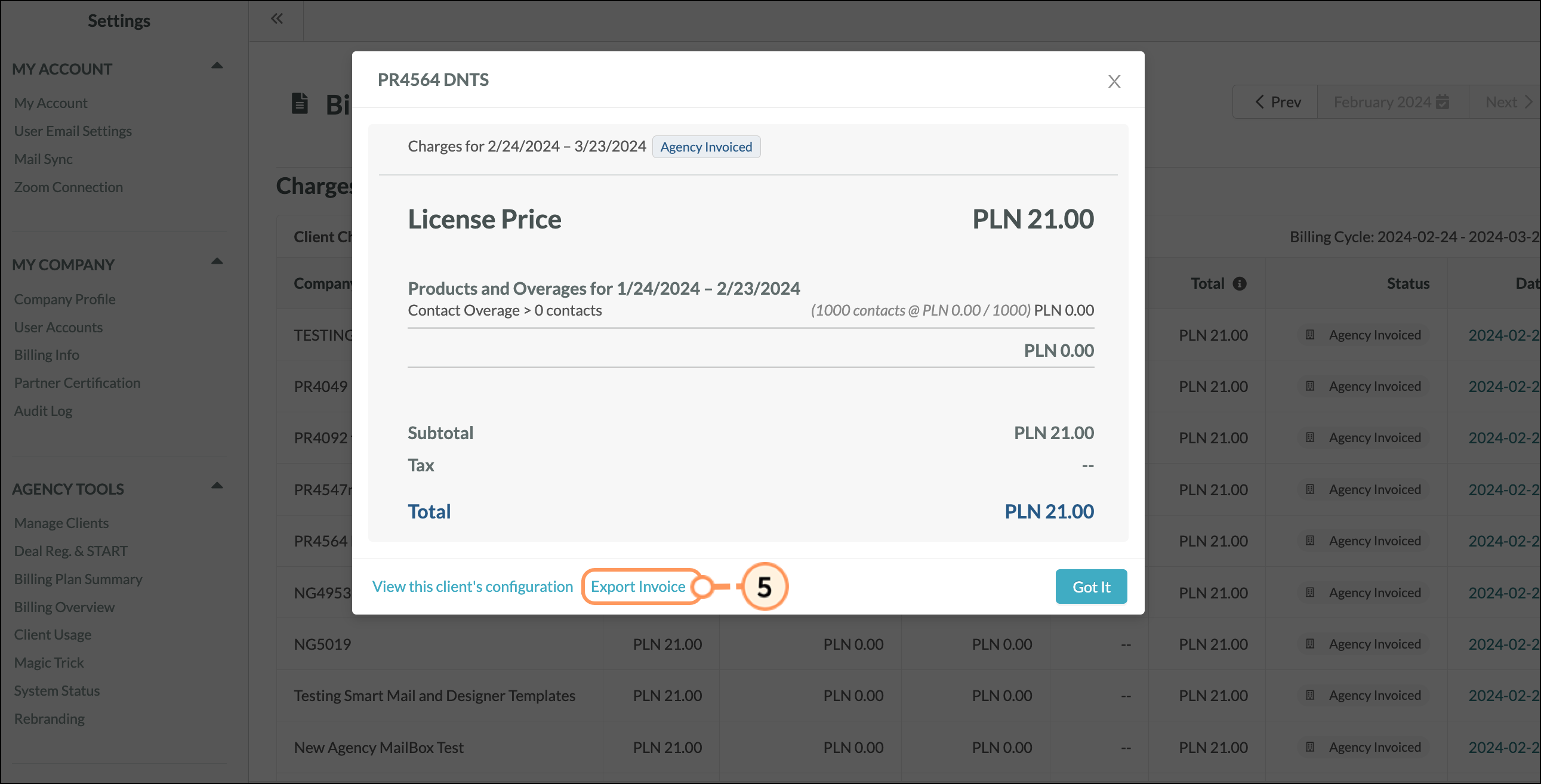Click the receipt icon on the PR4049 row
Screen dimensions: 1541x784
pos(1310,386)
